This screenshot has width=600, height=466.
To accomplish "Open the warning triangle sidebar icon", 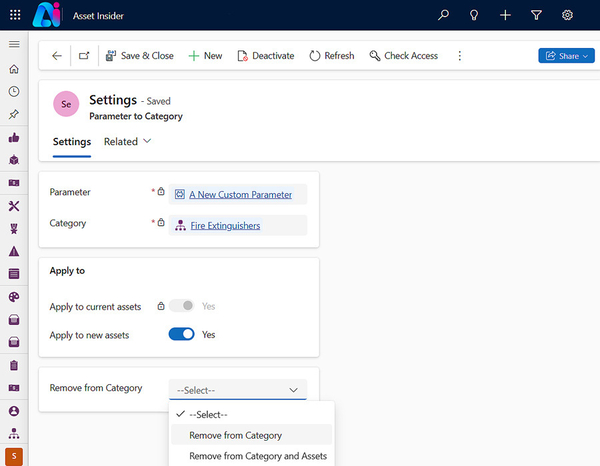I will [x=14, y=251].
